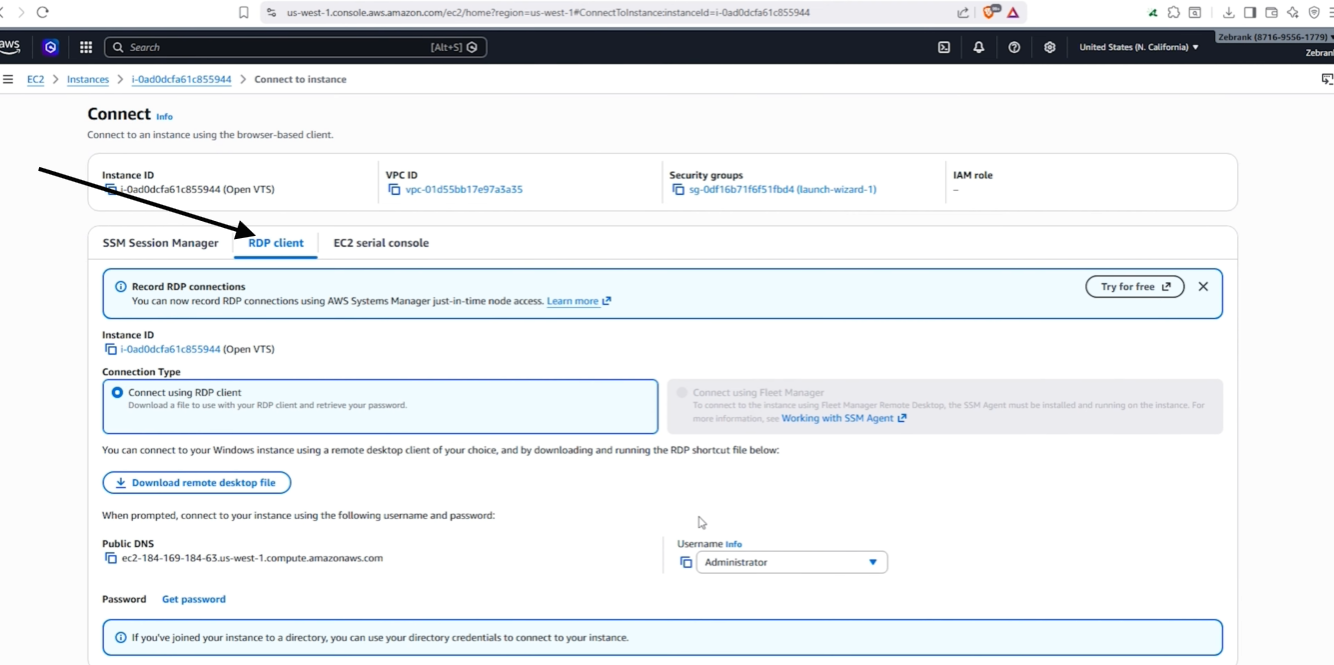Open the AWS help question mark icon
Screen dimensions: 1334x665
(x=1014, y=47)
